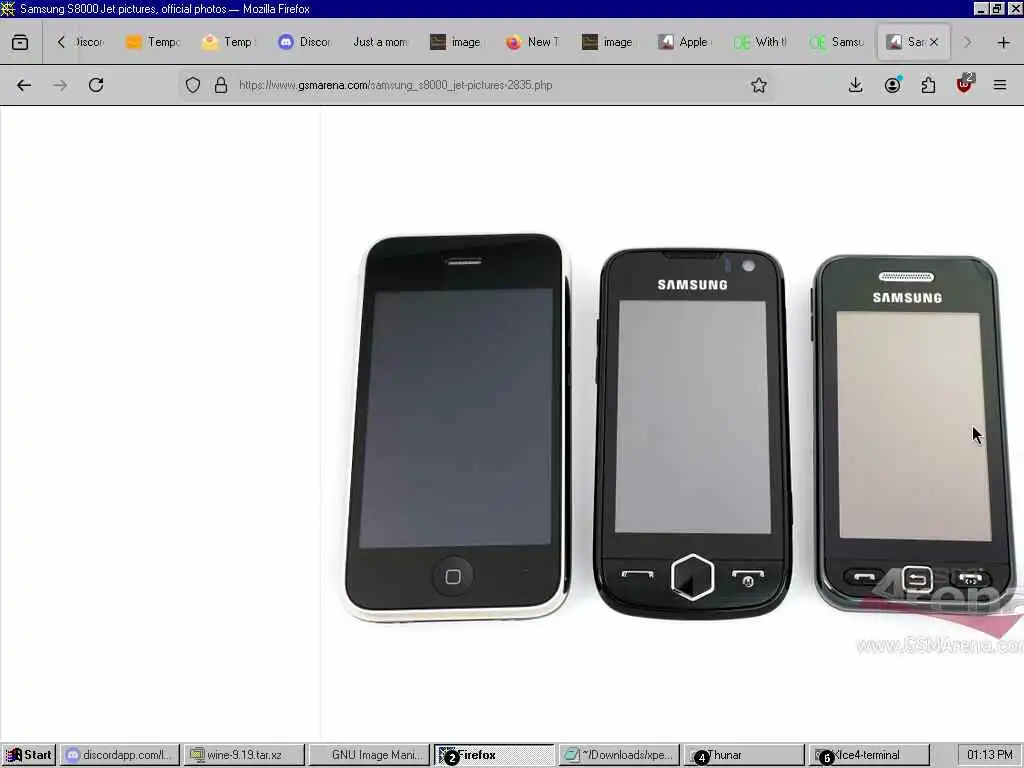The width and height of the screenshot is (1024, 768).
Task: Restore the Firefox window size
Action: point(997,8)
